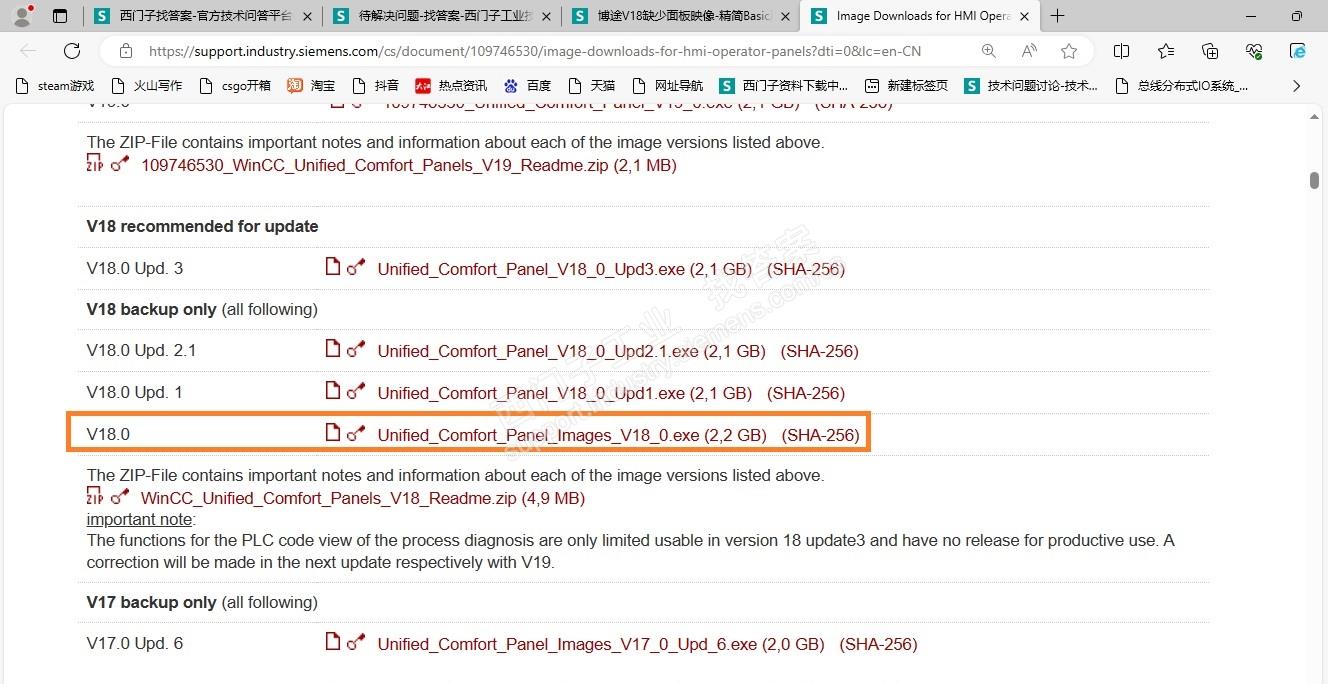Screen dimensions: 1328x684
Task: Open SHA-256 link for Images_V18_0.exe
Action: [x=821, y=435]
